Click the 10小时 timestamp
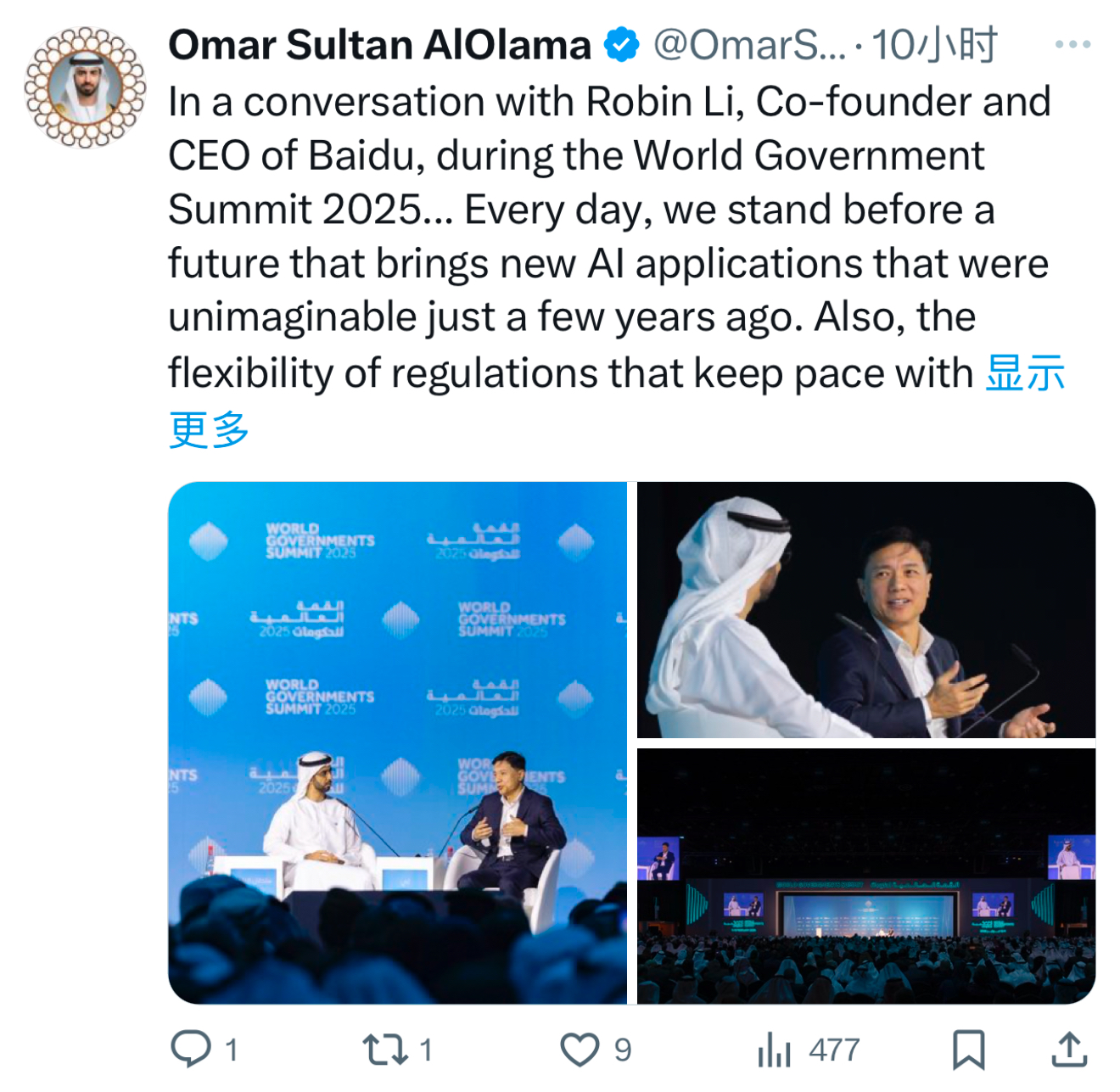This screenshot has height=1092, width=1120. (934, 45)
